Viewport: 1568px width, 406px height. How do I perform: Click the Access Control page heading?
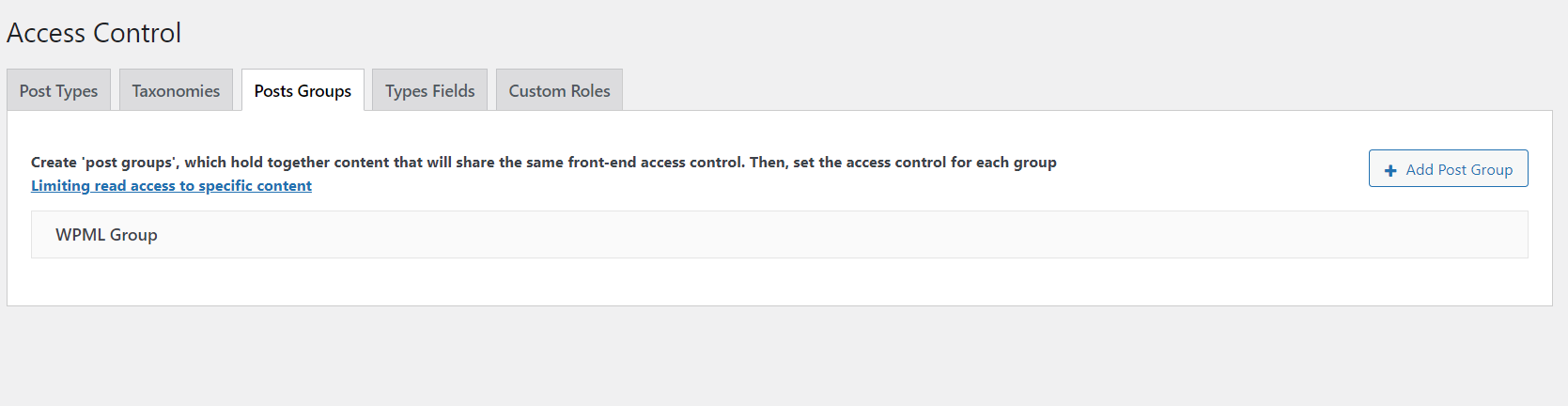94,33
